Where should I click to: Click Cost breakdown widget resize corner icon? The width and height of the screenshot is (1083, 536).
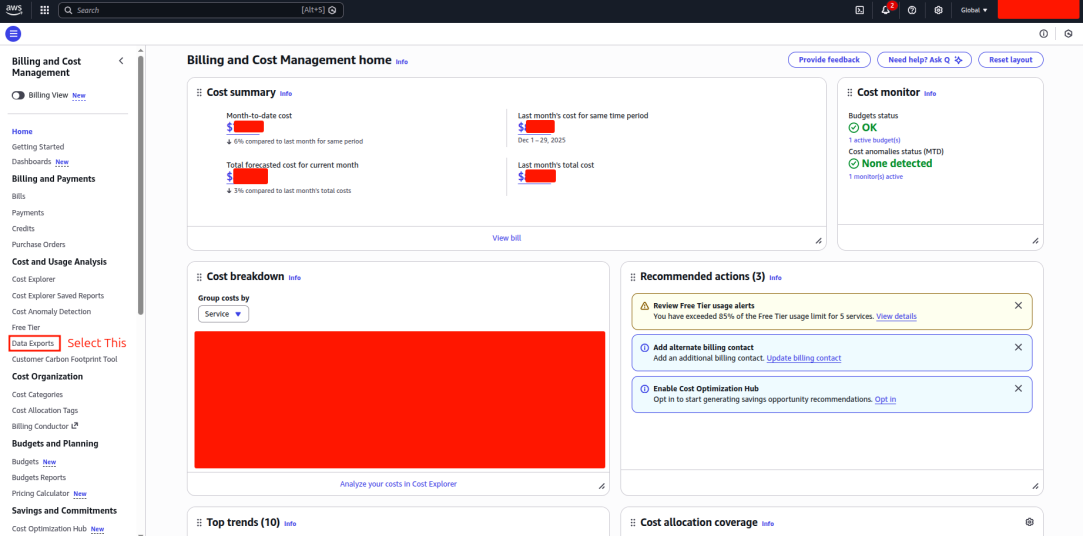pyautogui.click(x=602, y=486)
